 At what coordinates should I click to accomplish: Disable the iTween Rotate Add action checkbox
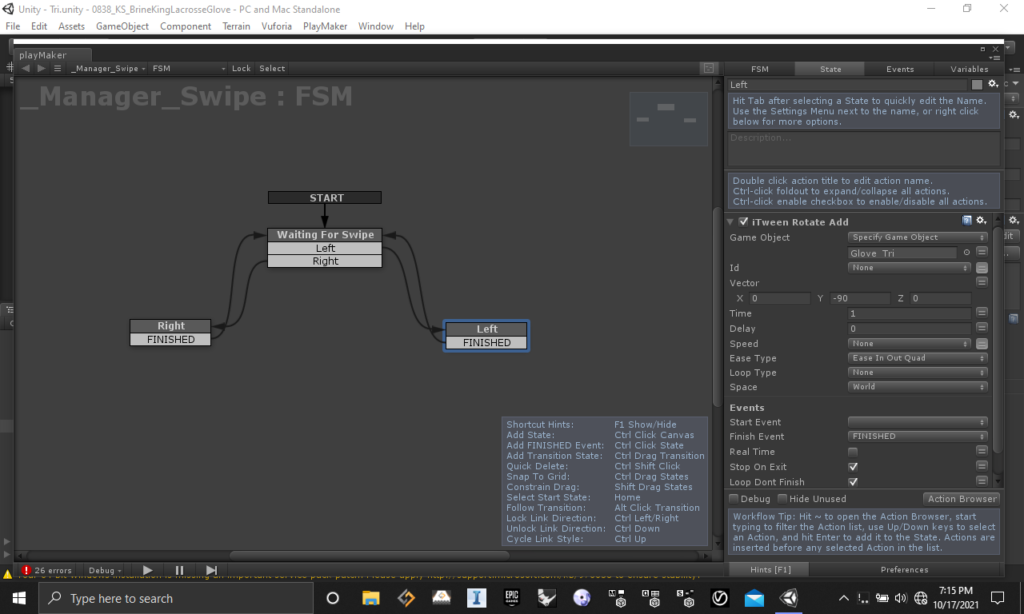pos(743,221)
